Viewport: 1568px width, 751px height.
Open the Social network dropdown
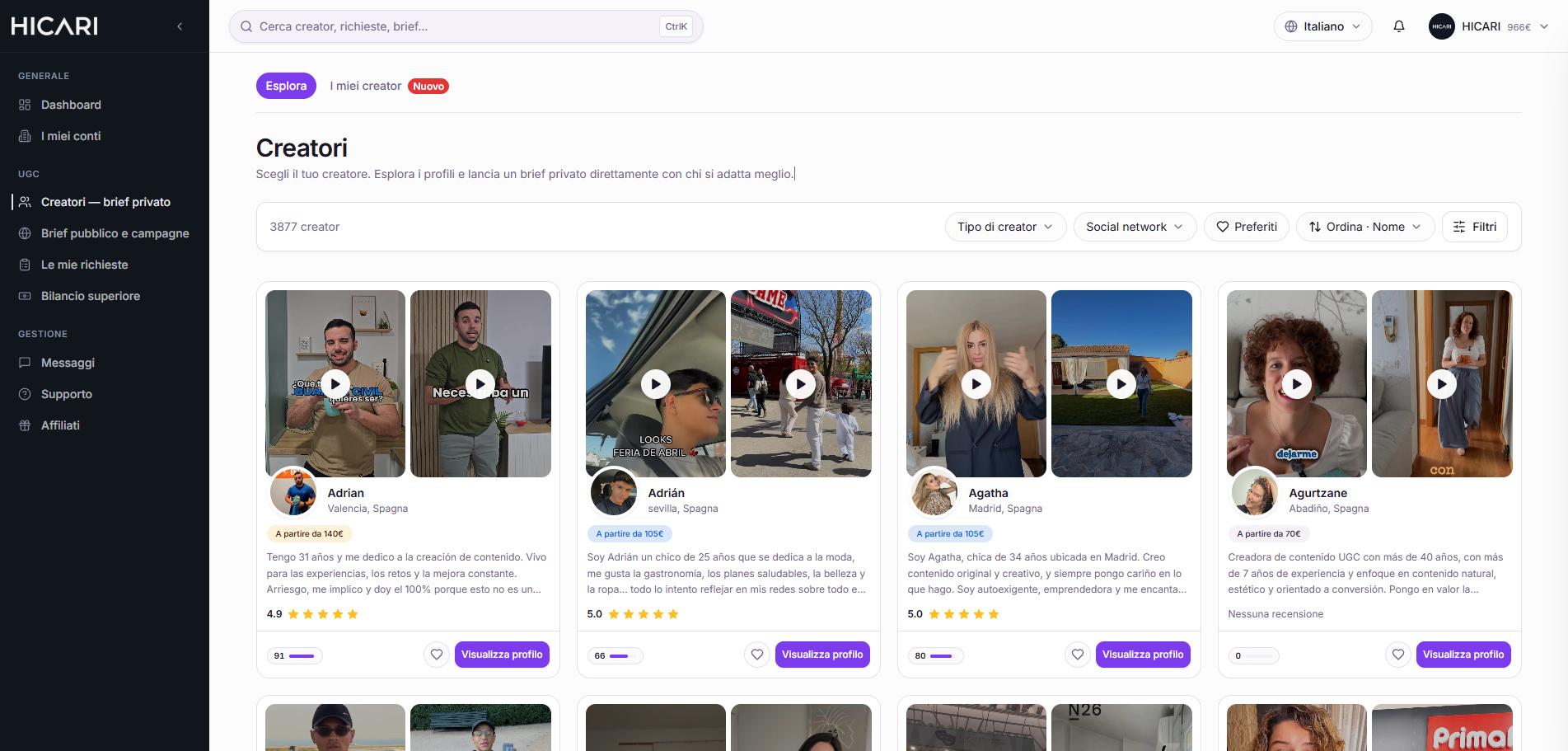pyautogui.click(x=1135, y=227)
